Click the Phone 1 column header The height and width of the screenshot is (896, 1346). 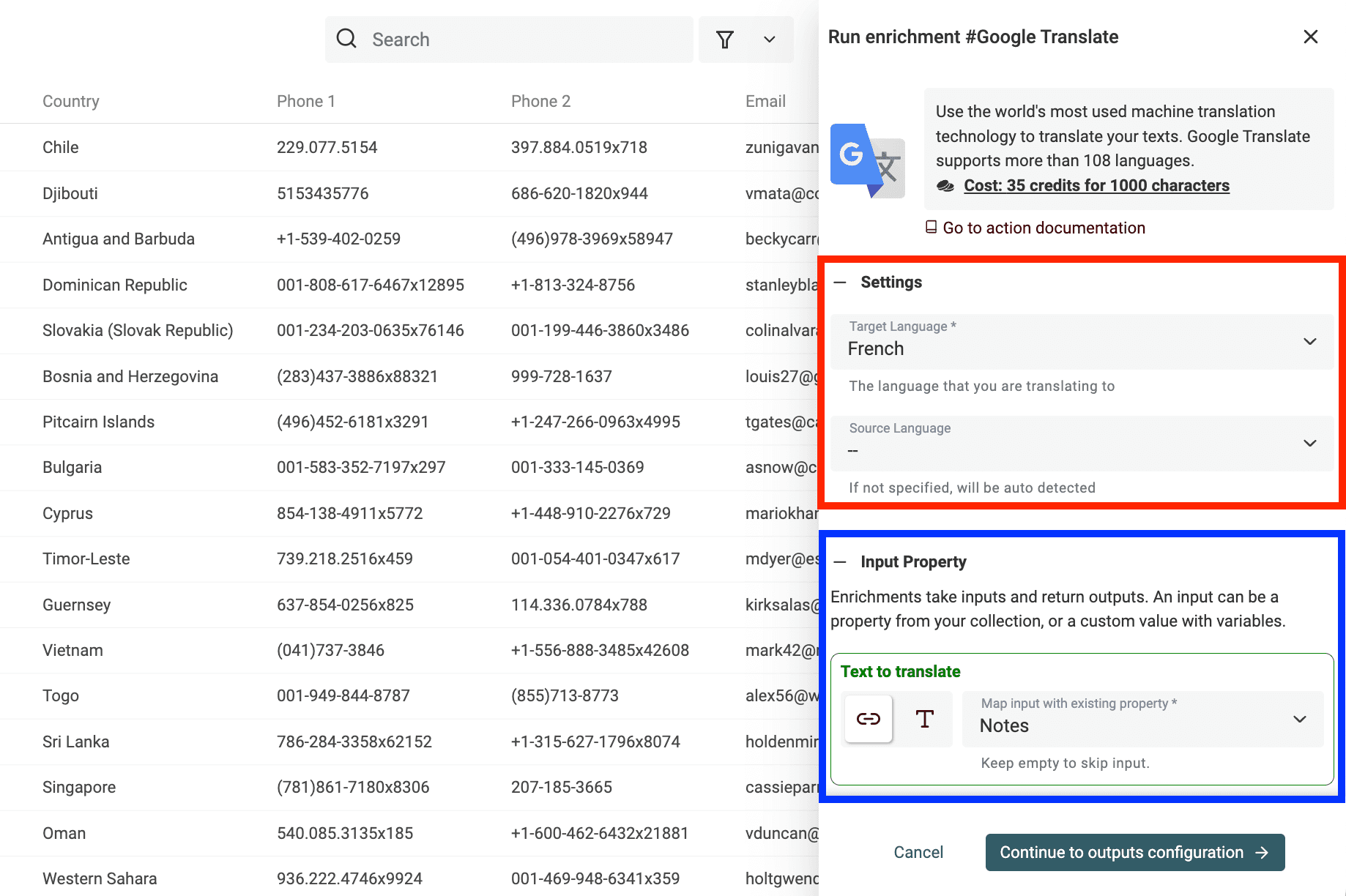coord(306,101)
